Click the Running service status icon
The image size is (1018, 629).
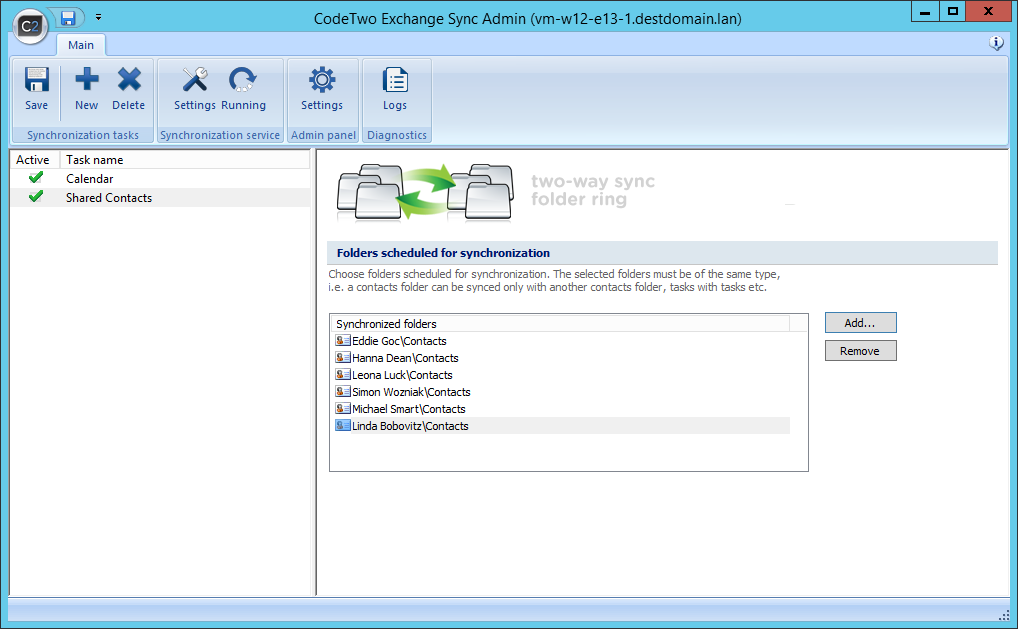click(243, 80)
